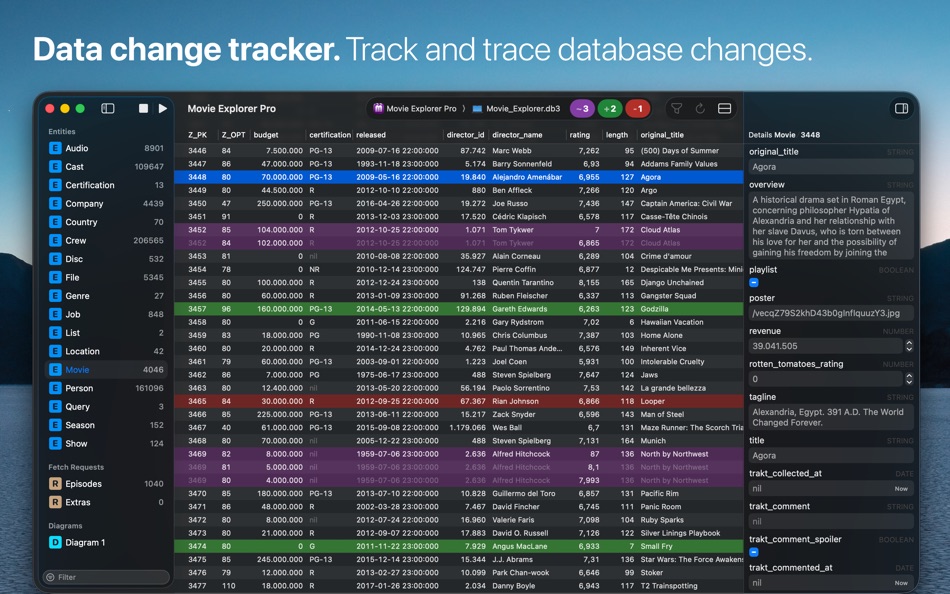Select the Query entity

pyautogui.click(x=106, y=407)
